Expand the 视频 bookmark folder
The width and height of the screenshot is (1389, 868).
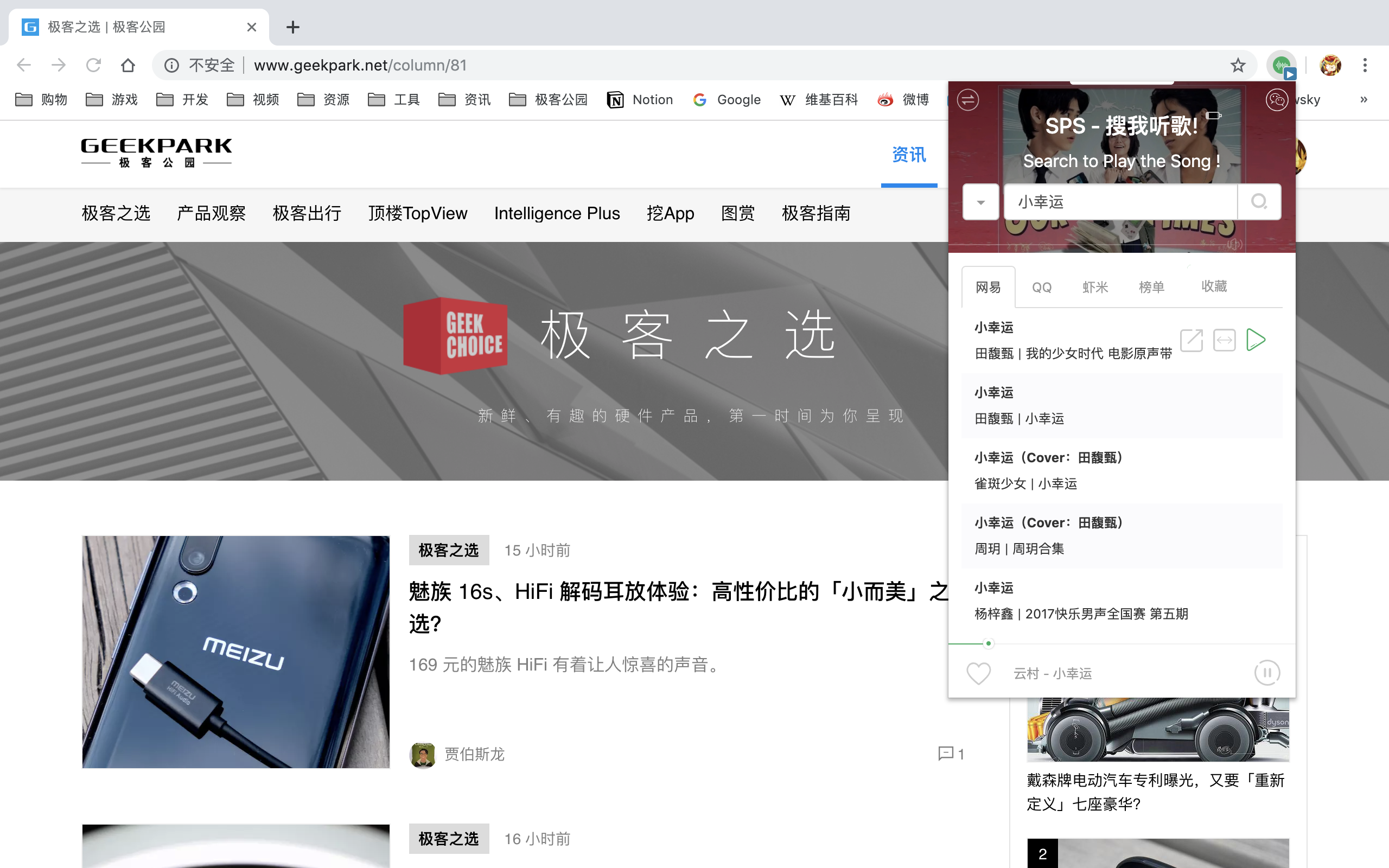click(253, 100)
